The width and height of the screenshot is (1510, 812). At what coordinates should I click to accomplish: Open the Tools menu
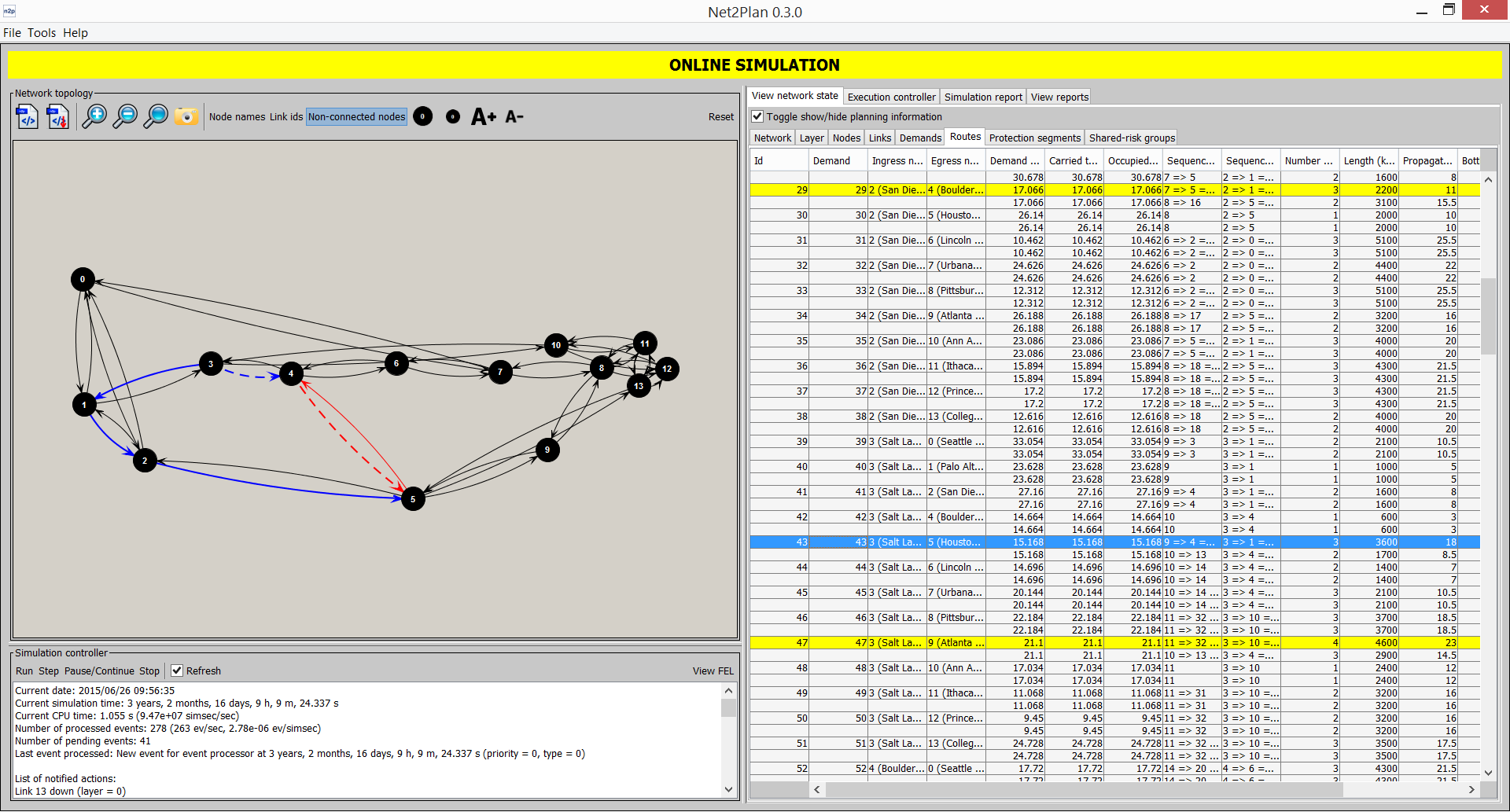[42, 32]
